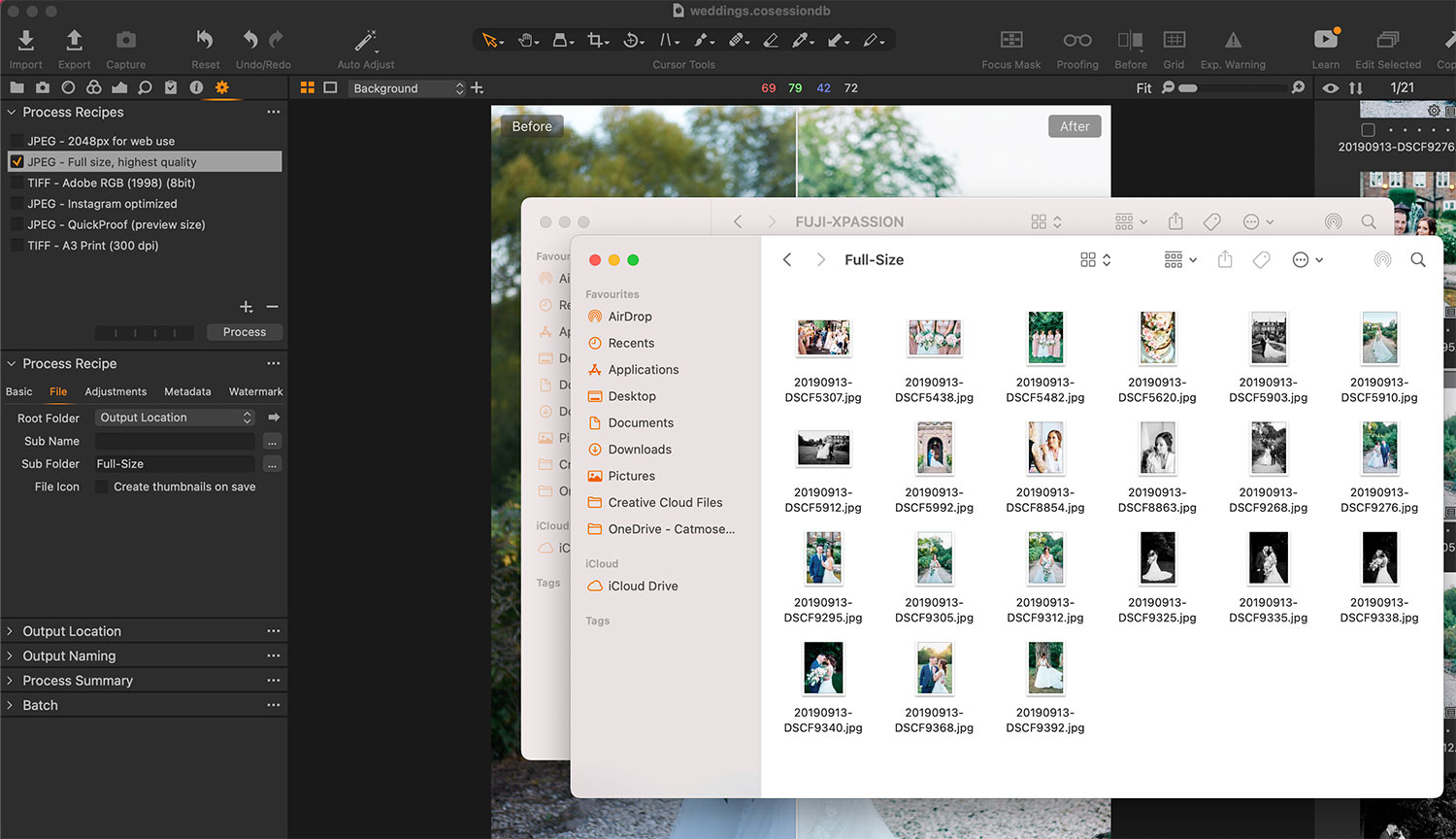This screenshot has height=839, width=1456.
Task: Open the Root Folder Output Location dropdown
Action: pos(175,418)
